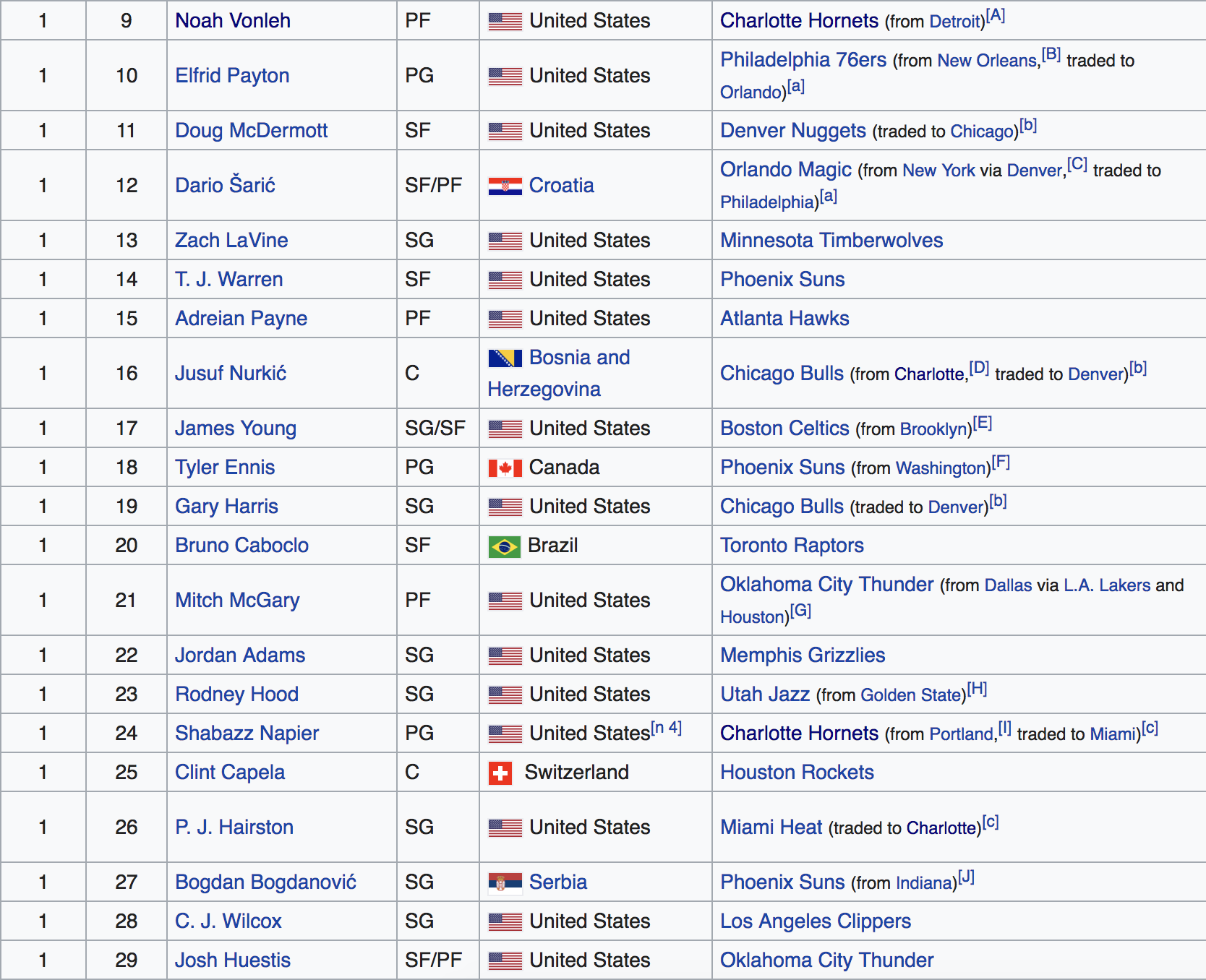
Task: Open Elfrid Payton player link
Action: pyautogui.click(x=232, y=75)
